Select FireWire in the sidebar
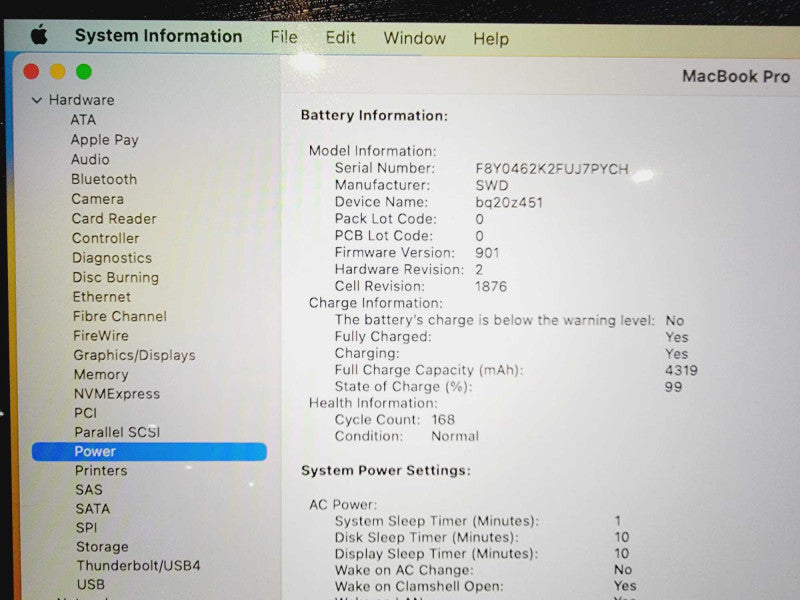Image resolution: width=800 pixels, height=600 pixels. pos(101,336)
